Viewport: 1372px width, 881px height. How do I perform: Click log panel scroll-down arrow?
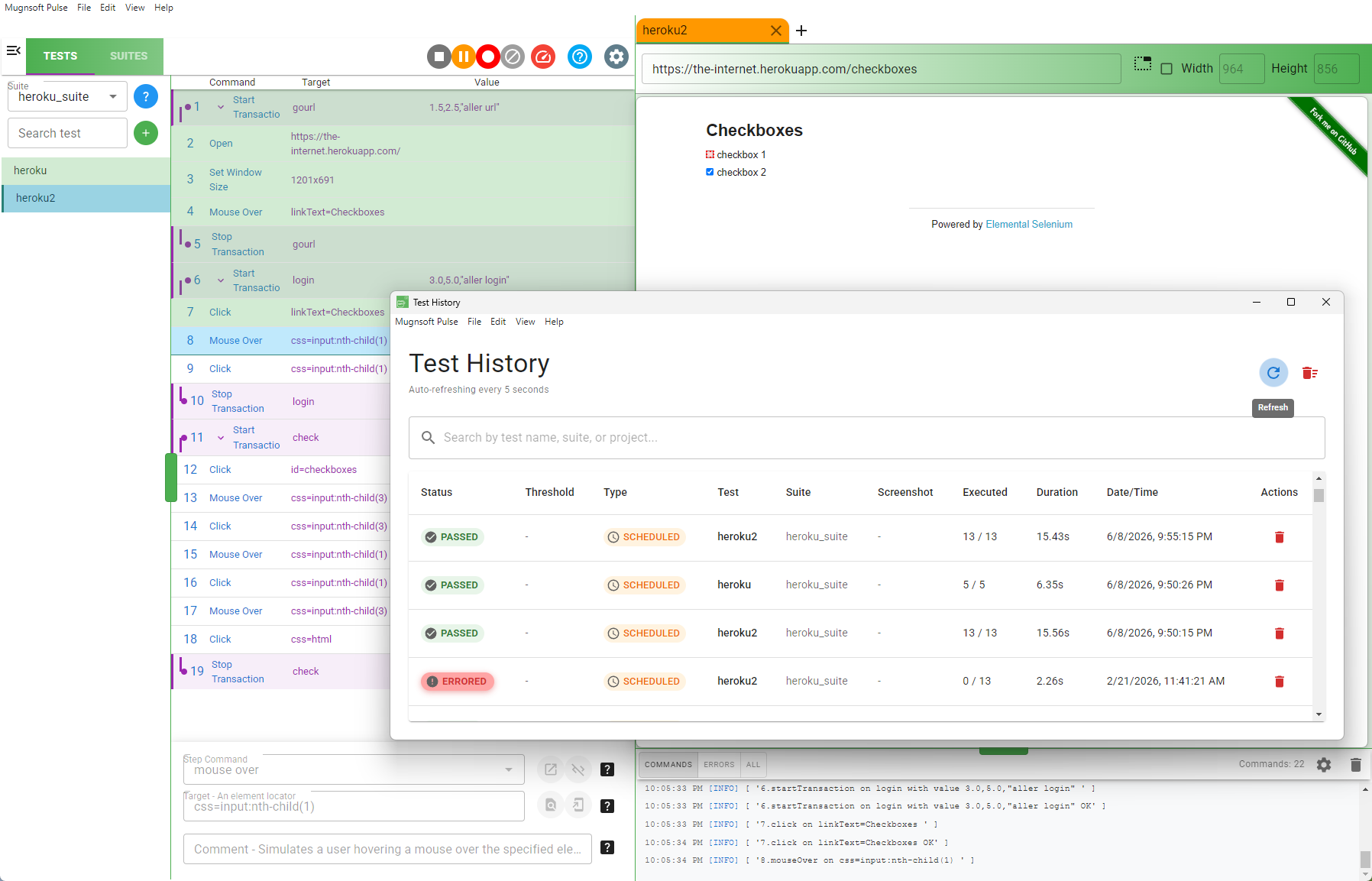1365,874
